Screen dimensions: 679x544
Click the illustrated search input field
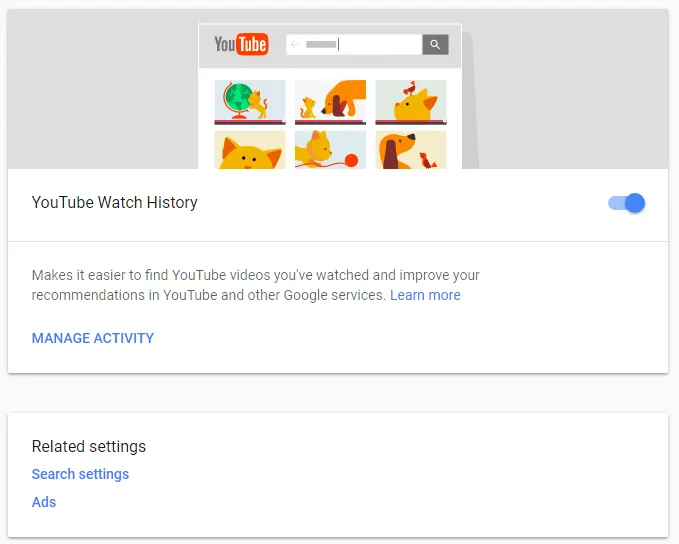pos(354,45)
